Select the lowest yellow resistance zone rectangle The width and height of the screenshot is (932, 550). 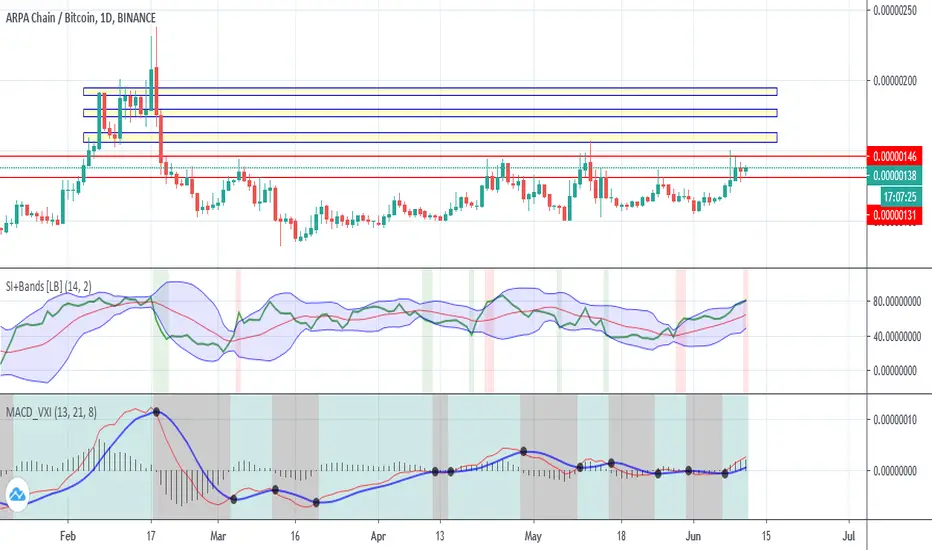coord(430,137)
